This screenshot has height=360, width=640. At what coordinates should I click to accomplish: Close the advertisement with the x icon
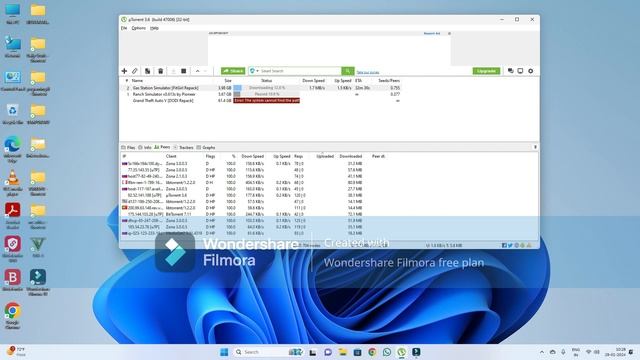click(449, 33)
